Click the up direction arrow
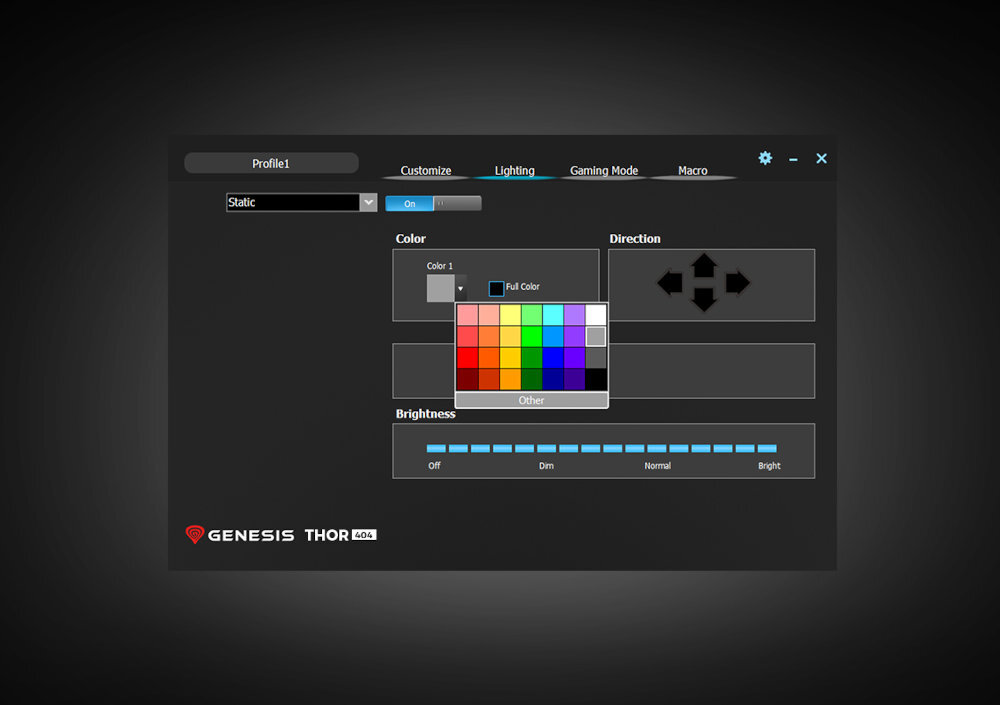The width and height of the screenshot is (1000, 705). click(x=704, y=265)
